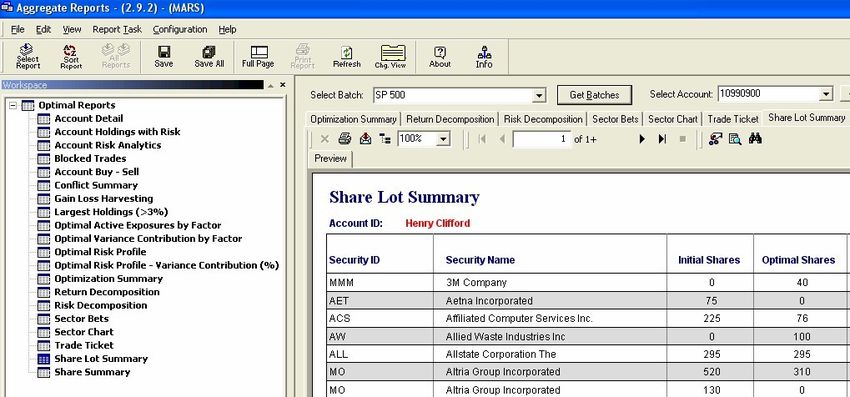Image resolution: width=850 pixels, height=397 pixels.
Task: Search report text with binoculars icon
Action: pyautogui.click(x=755, y=139)
